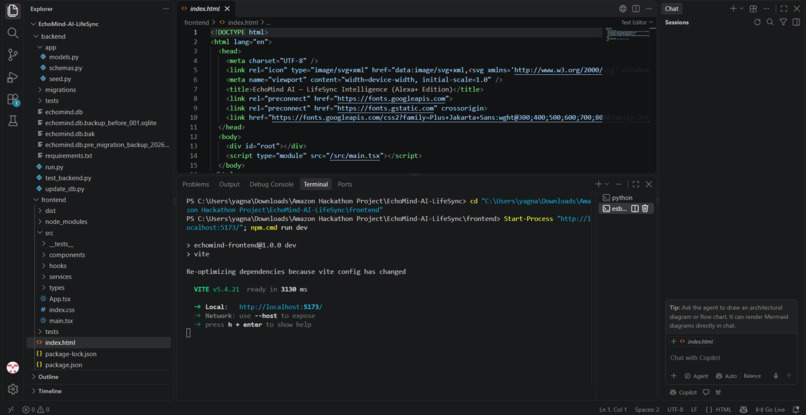The image size is (806, 415).
Task: Open the Text Editor dropdown
Action: [637, 22]
